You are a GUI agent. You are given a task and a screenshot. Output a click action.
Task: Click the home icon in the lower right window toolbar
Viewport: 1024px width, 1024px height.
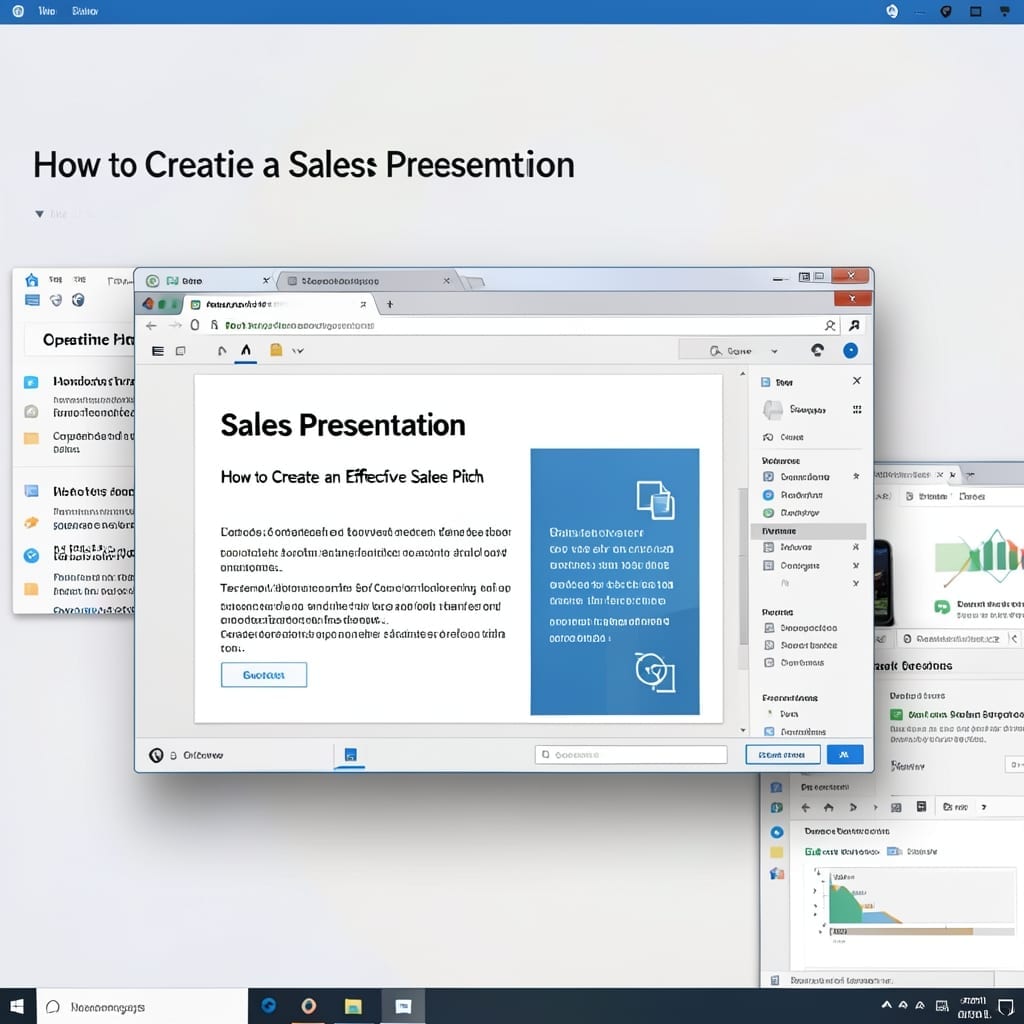[x=829, y=807]
